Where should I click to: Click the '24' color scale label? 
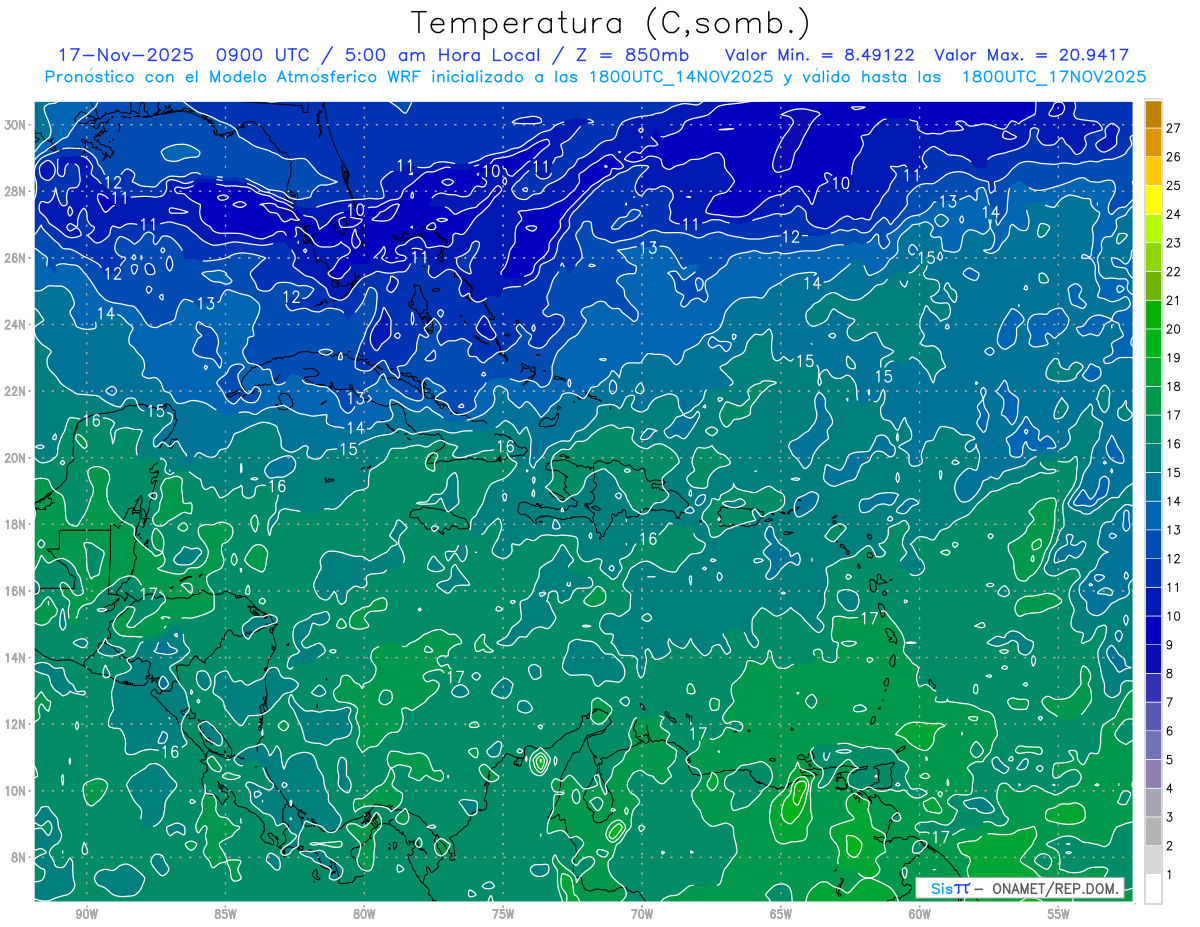1174,214
